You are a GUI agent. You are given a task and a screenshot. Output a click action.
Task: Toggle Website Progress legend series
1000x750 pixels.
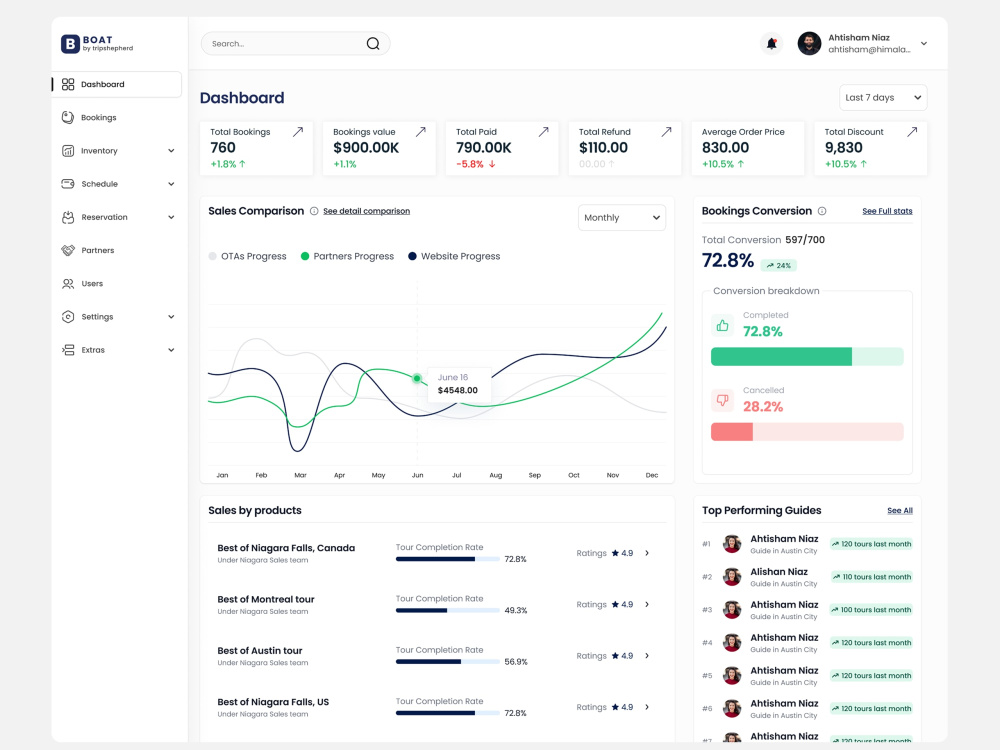coord(454,256)
